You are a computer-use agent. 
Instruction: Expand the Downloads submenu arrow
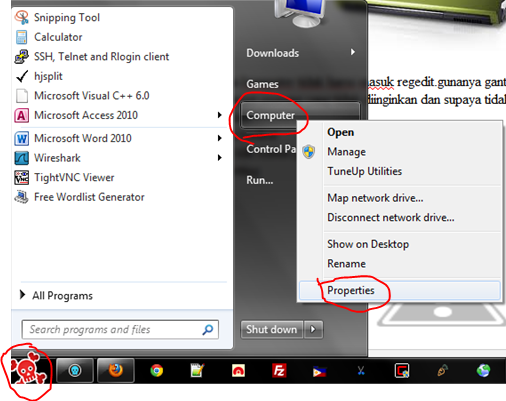pos(353,52)
